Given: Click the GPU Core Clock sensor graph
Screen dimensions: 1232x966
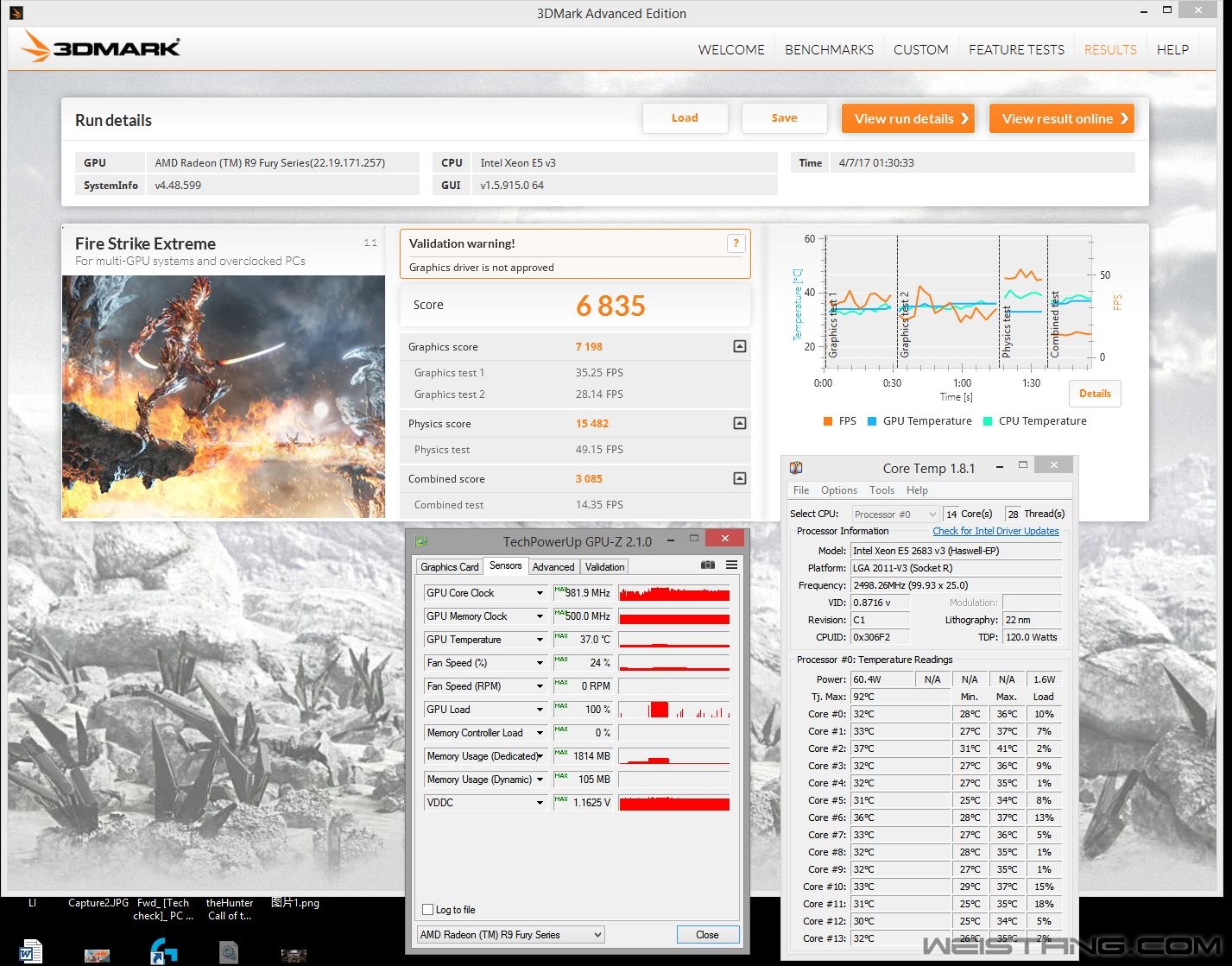Looking at the screenshot, I should click(x=674, y=593).
